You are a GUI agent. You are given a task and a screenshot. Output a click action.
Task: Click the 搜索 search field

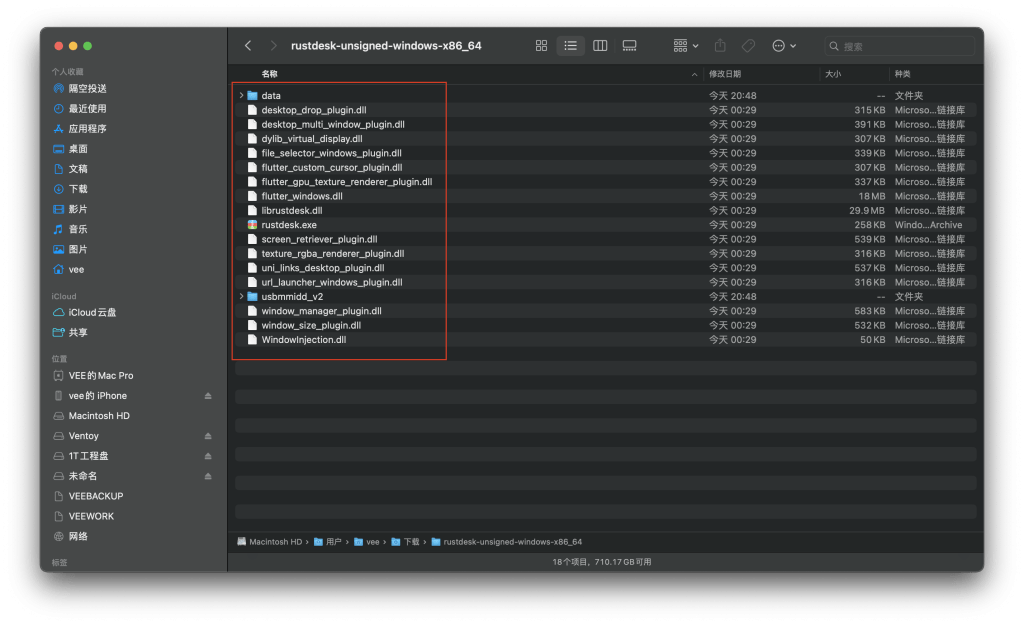tap(905, 46)
